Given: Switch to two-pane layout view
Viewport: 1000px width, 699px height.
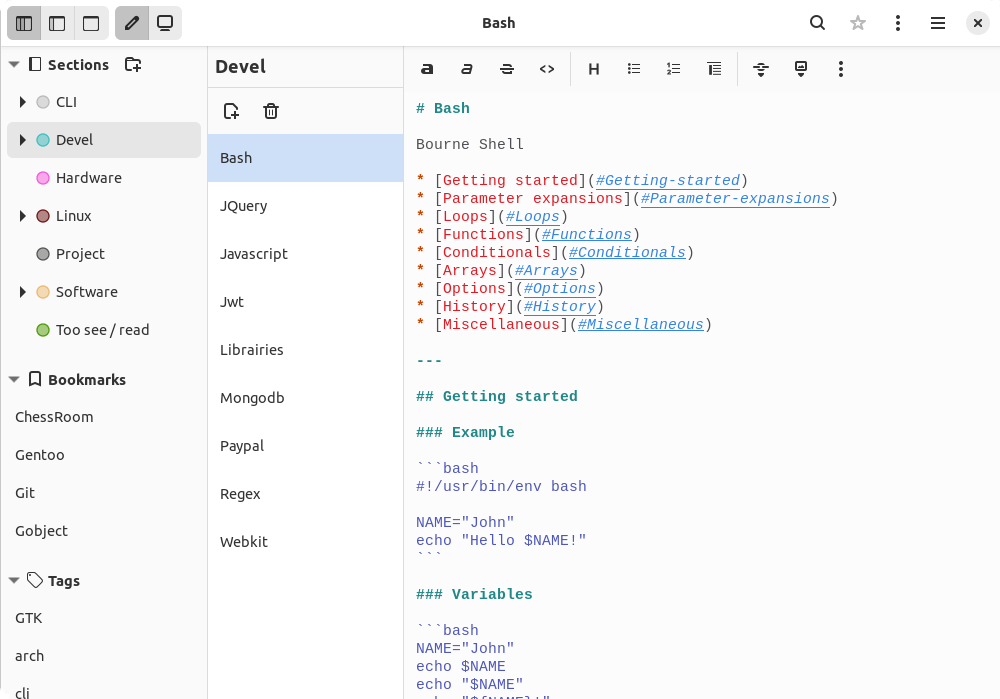Looking at the screenshot, I should (57, 24).
